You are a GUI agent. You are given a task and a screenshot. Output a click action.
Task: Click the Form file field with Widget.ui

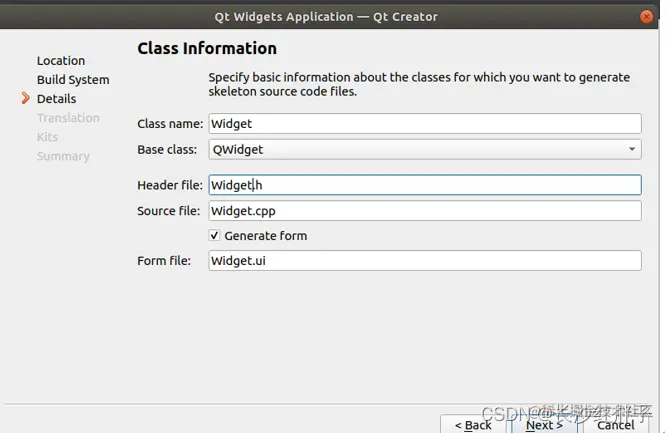point(425,260)
